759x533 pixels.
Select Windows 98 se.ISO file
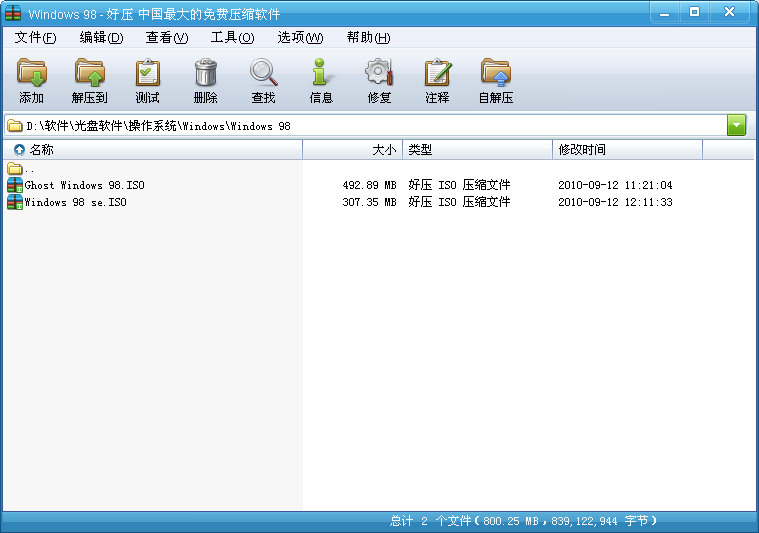coord(75,202)
